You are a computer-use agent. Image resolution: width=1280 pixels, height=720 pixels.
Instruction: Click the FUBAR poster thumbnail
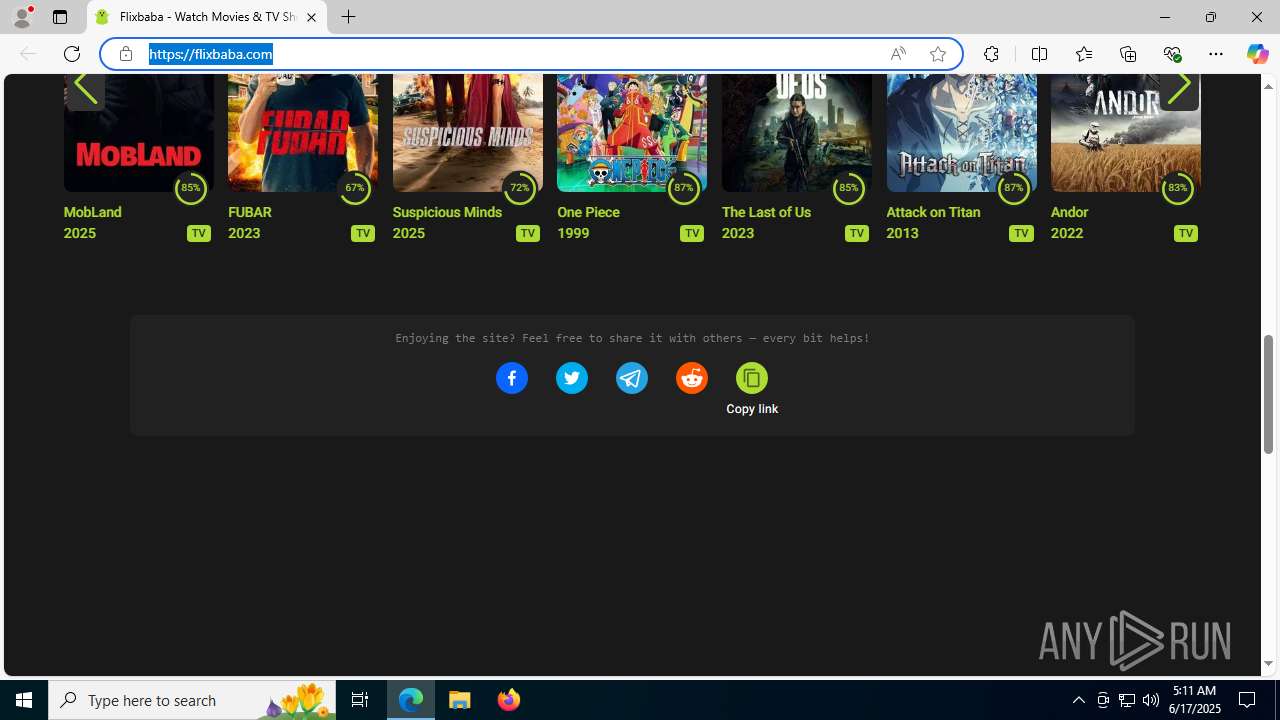click(x=302, y=133)
